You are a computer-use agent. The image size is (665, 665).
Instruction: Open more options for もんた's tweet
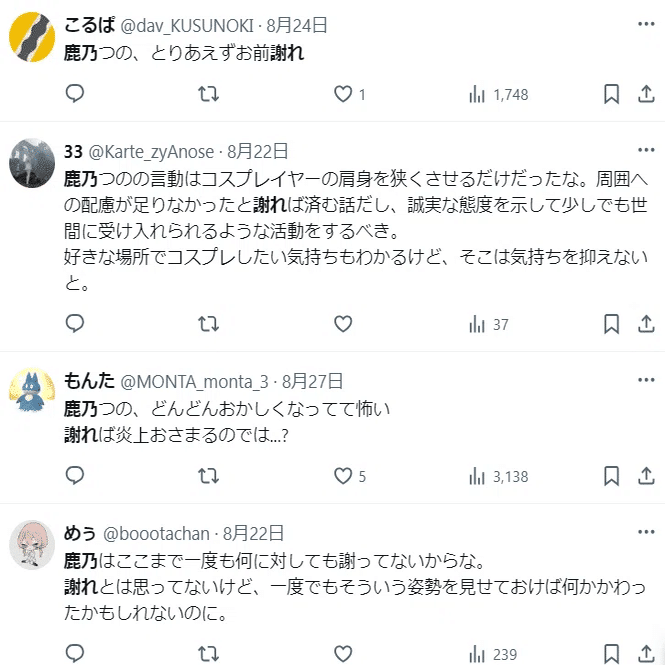point(646,380)
